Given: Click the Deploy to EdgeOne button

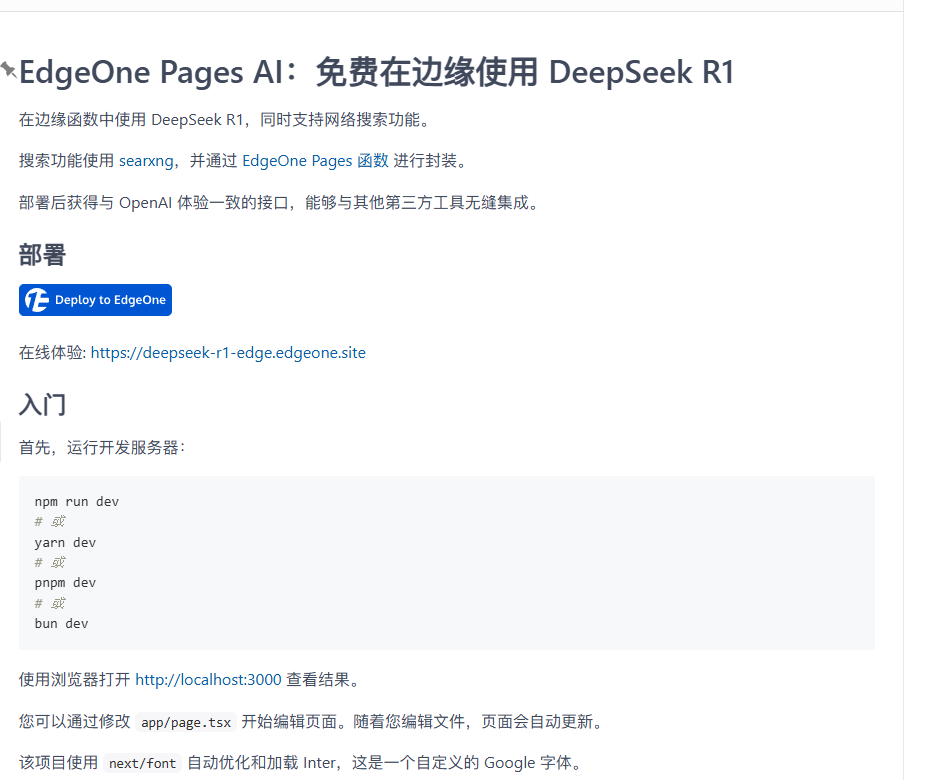Looking at the screenshot, I should tap(95, 300).
